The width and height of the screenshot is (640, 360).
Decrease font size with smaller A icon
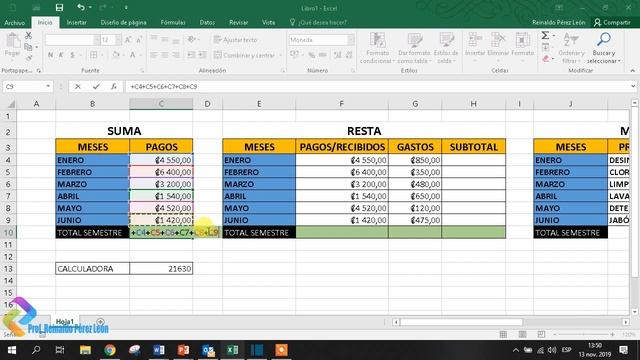coord(139,40)
